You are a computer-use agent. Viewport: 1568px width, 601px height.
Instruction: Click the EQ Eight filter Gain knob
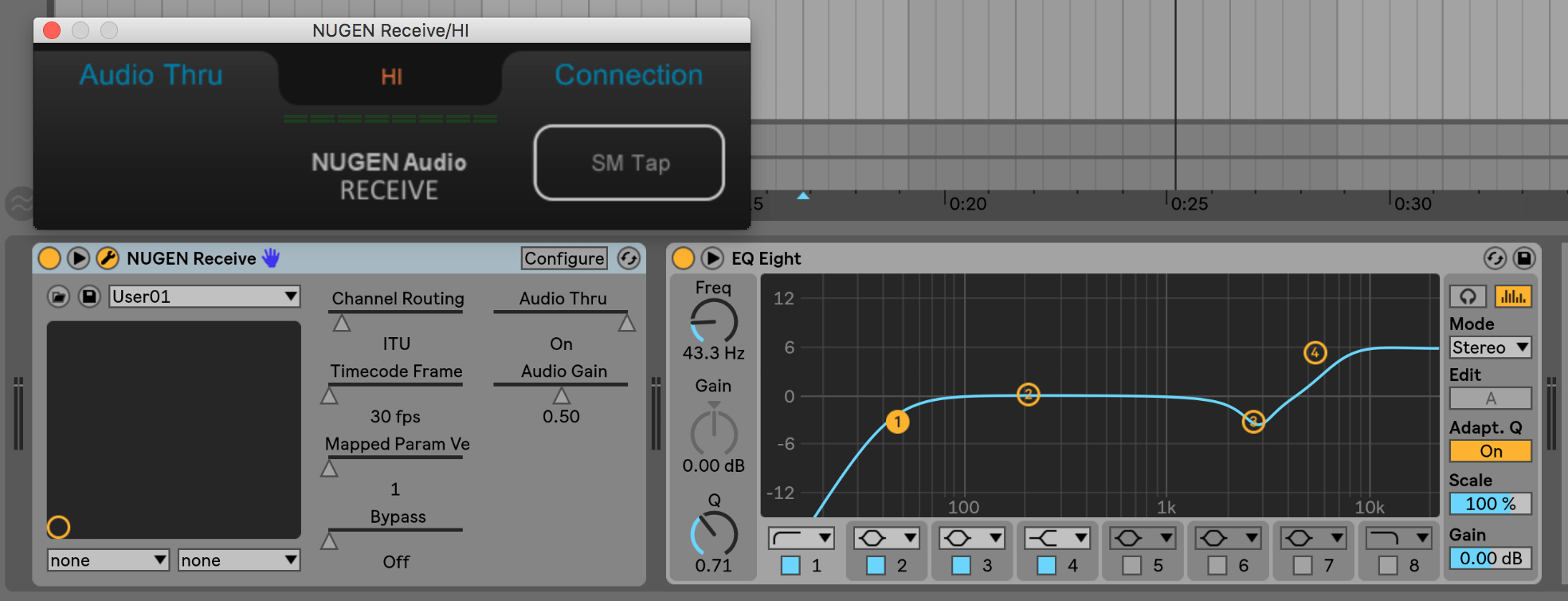[713, 432]
